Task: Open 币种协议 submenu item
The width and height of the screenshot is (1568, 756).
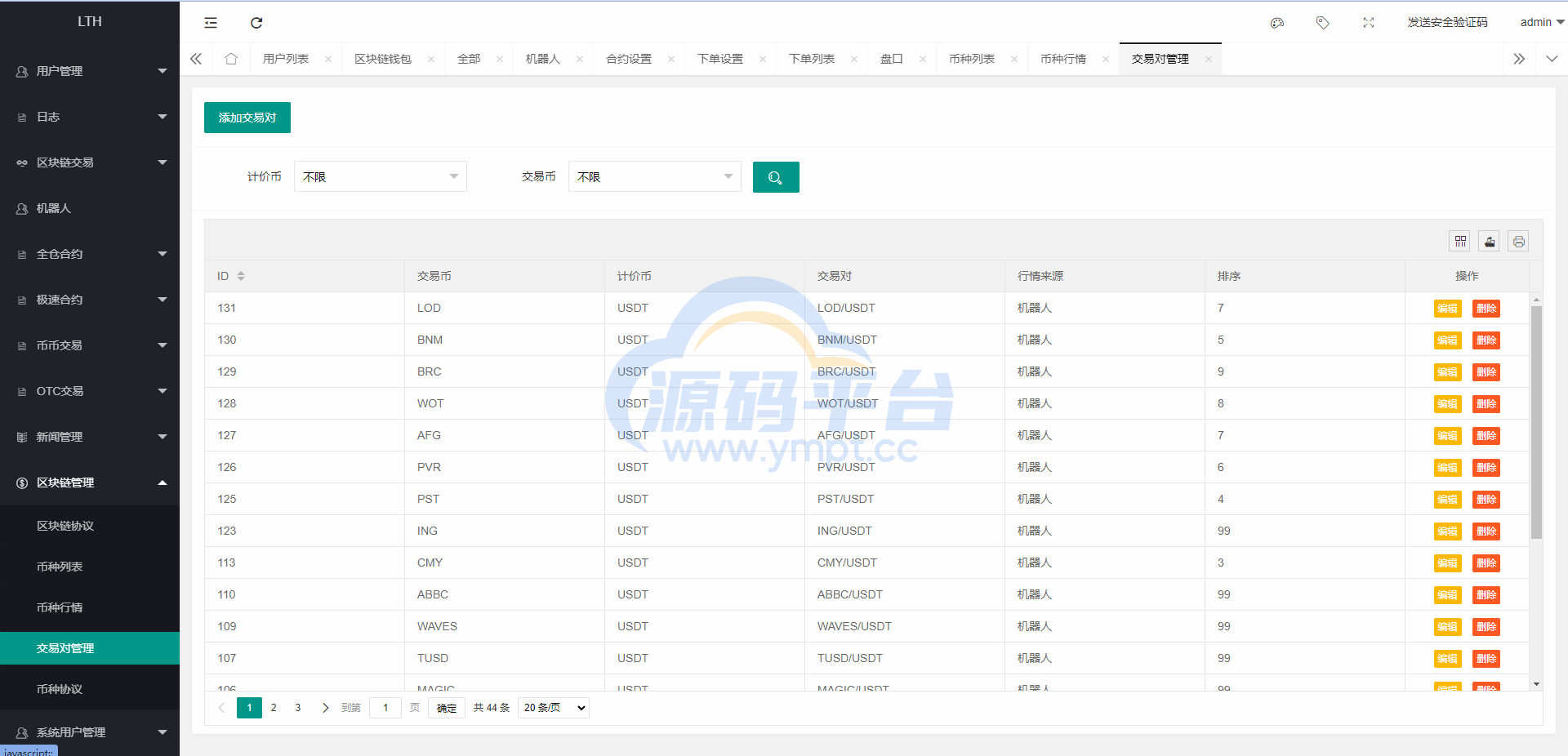Action: [x=90, y=689]
